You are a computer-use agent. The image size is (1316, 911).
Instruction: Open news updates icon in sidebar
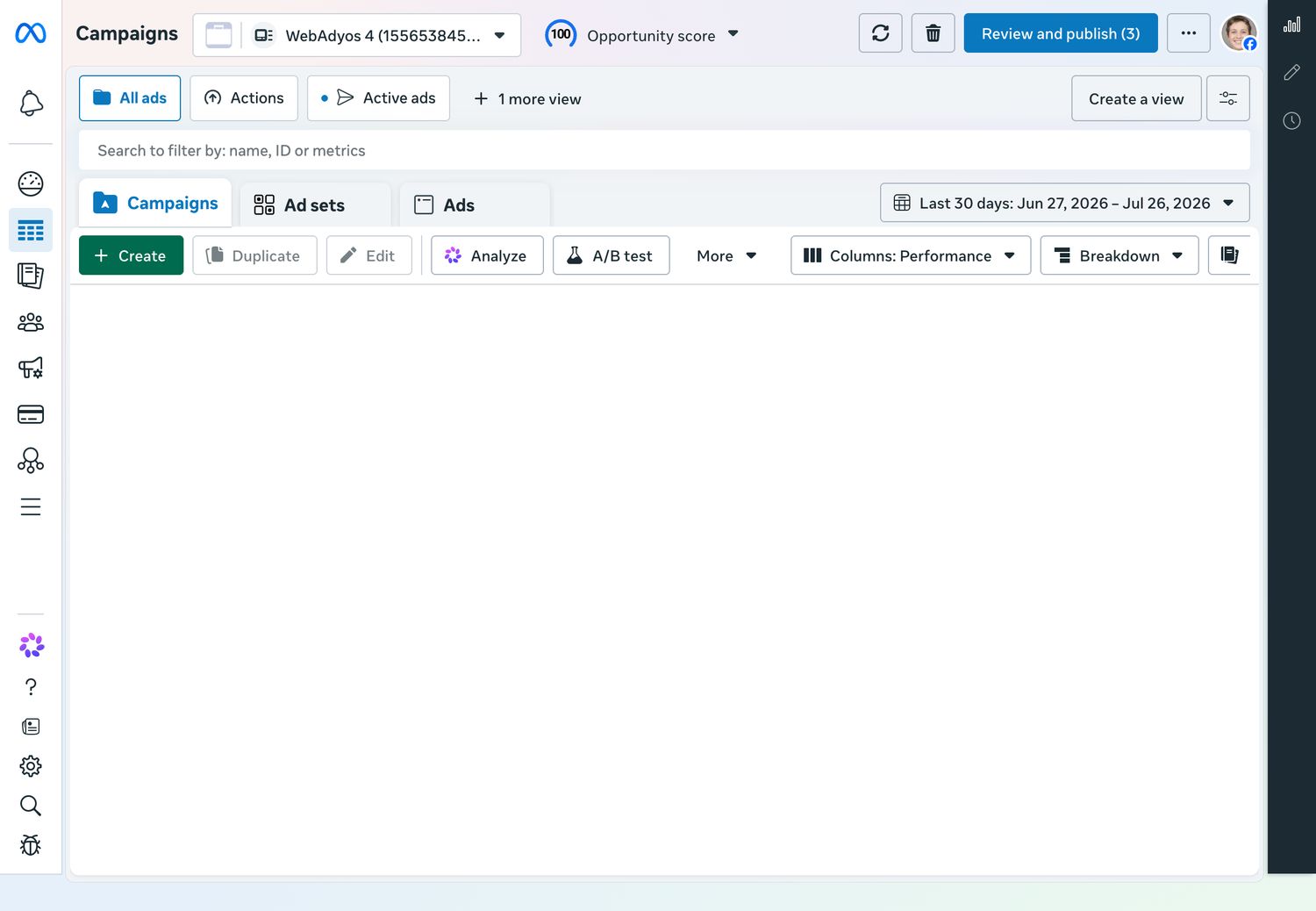tap(31, 727)
